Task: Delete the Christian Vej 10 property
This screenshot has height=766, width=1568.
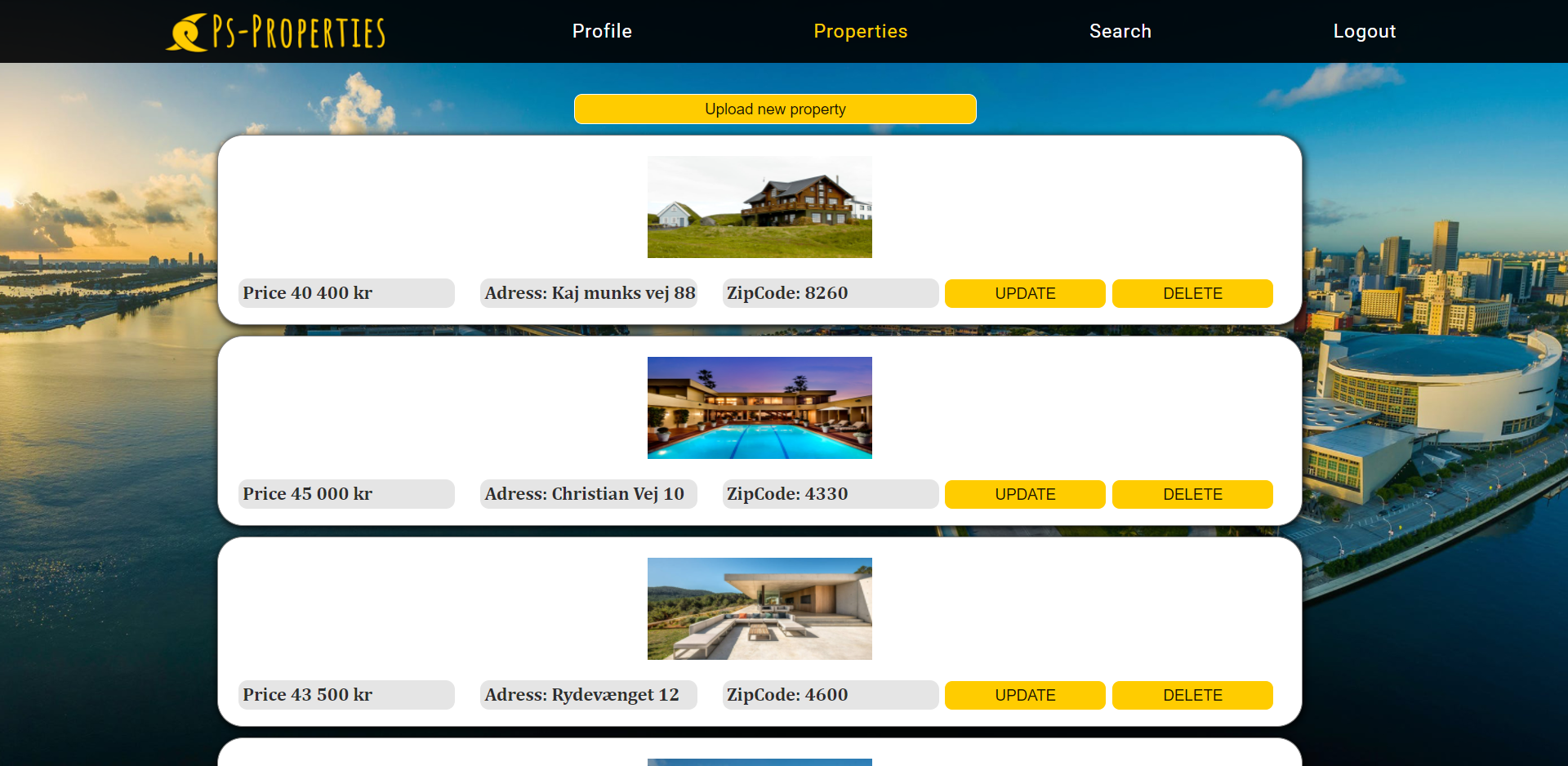Action: [x=1192, y=494]
